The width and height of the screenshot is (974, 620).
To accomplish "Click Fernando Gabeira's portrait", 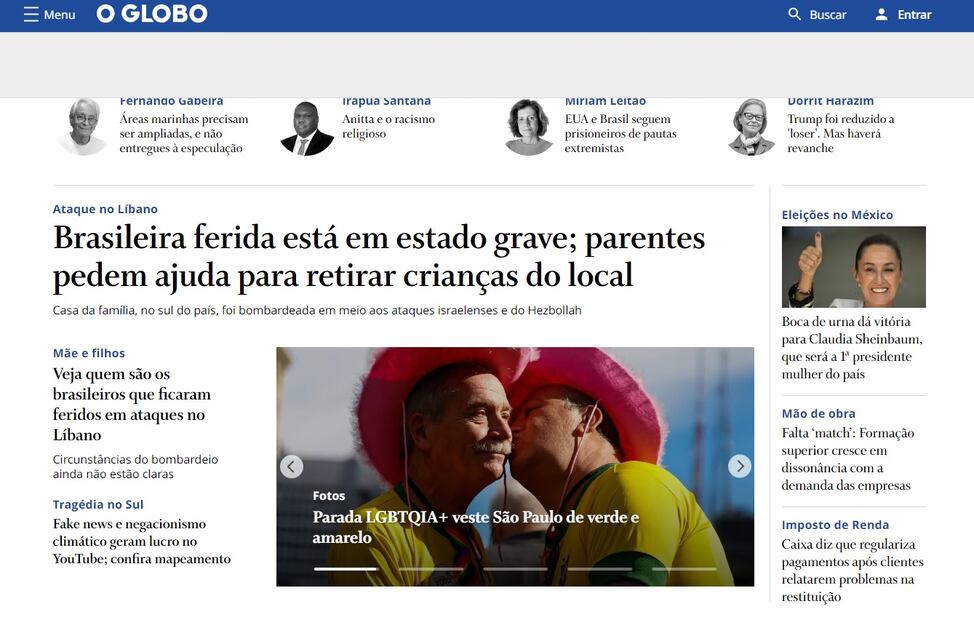I will click(x=83, y=127).
